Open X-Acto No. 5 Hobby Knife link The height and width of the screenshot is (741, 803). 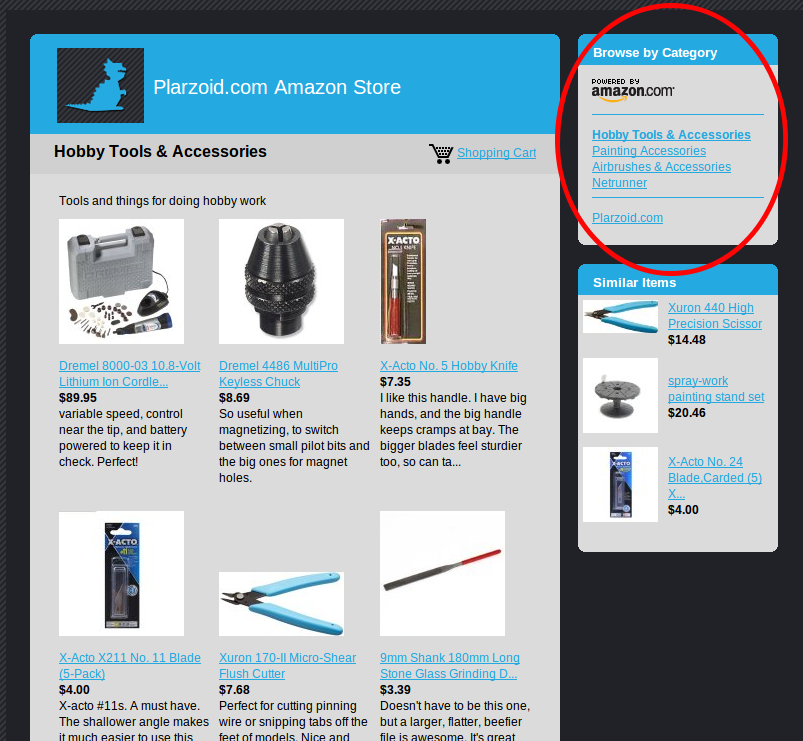[x=449, y=366]
